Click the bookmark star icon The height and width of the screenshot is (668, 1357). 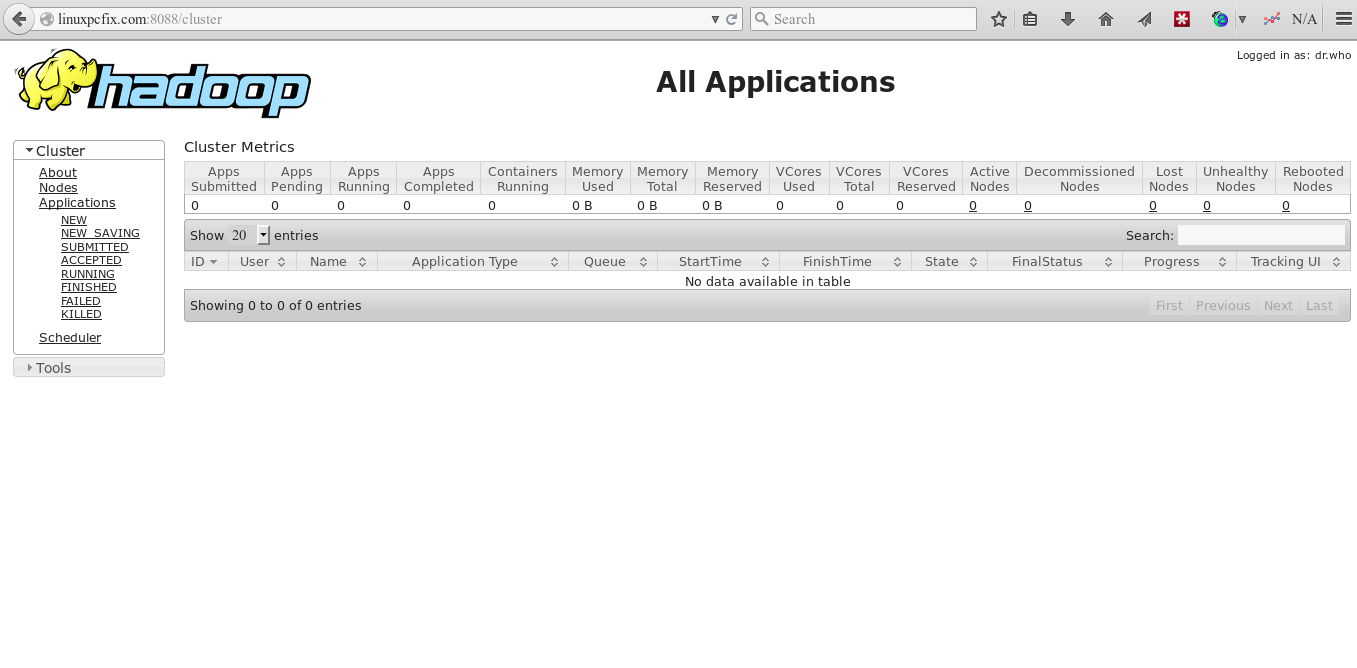point(998,19)
